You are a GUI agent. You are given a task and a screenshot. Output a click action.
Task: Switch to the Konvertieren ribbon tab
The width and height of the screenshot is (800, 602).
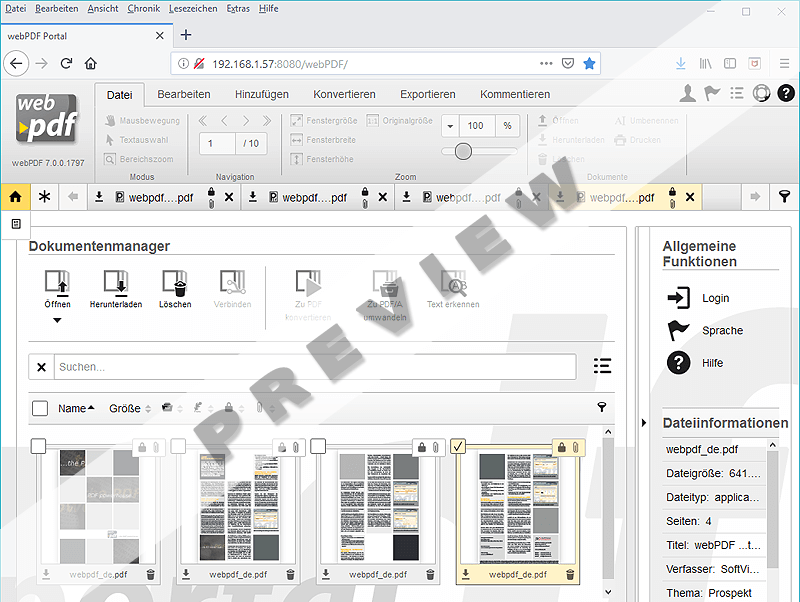(344, 94)
